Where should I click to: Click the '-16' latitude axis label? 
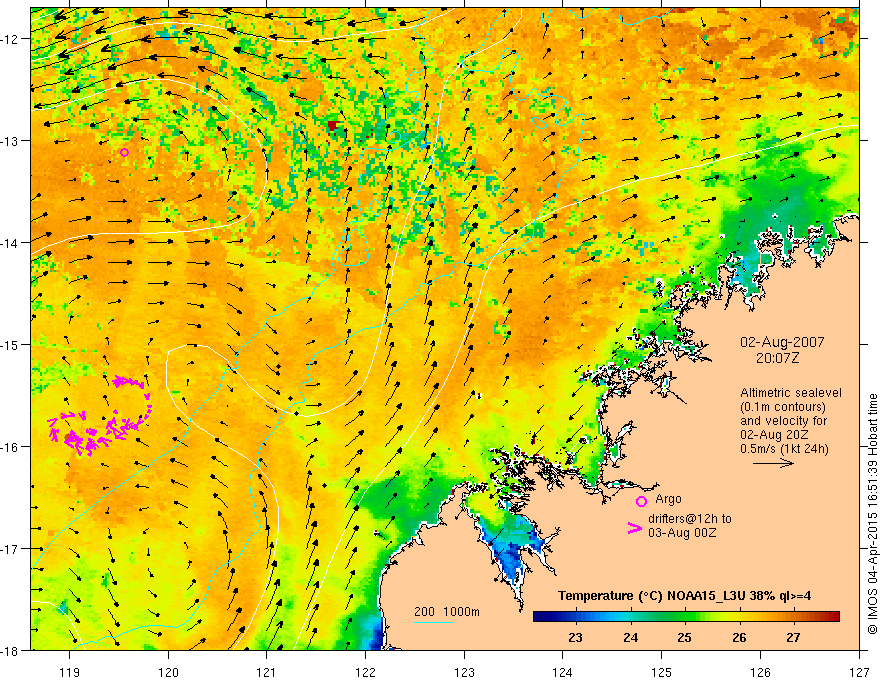point(10,447)
